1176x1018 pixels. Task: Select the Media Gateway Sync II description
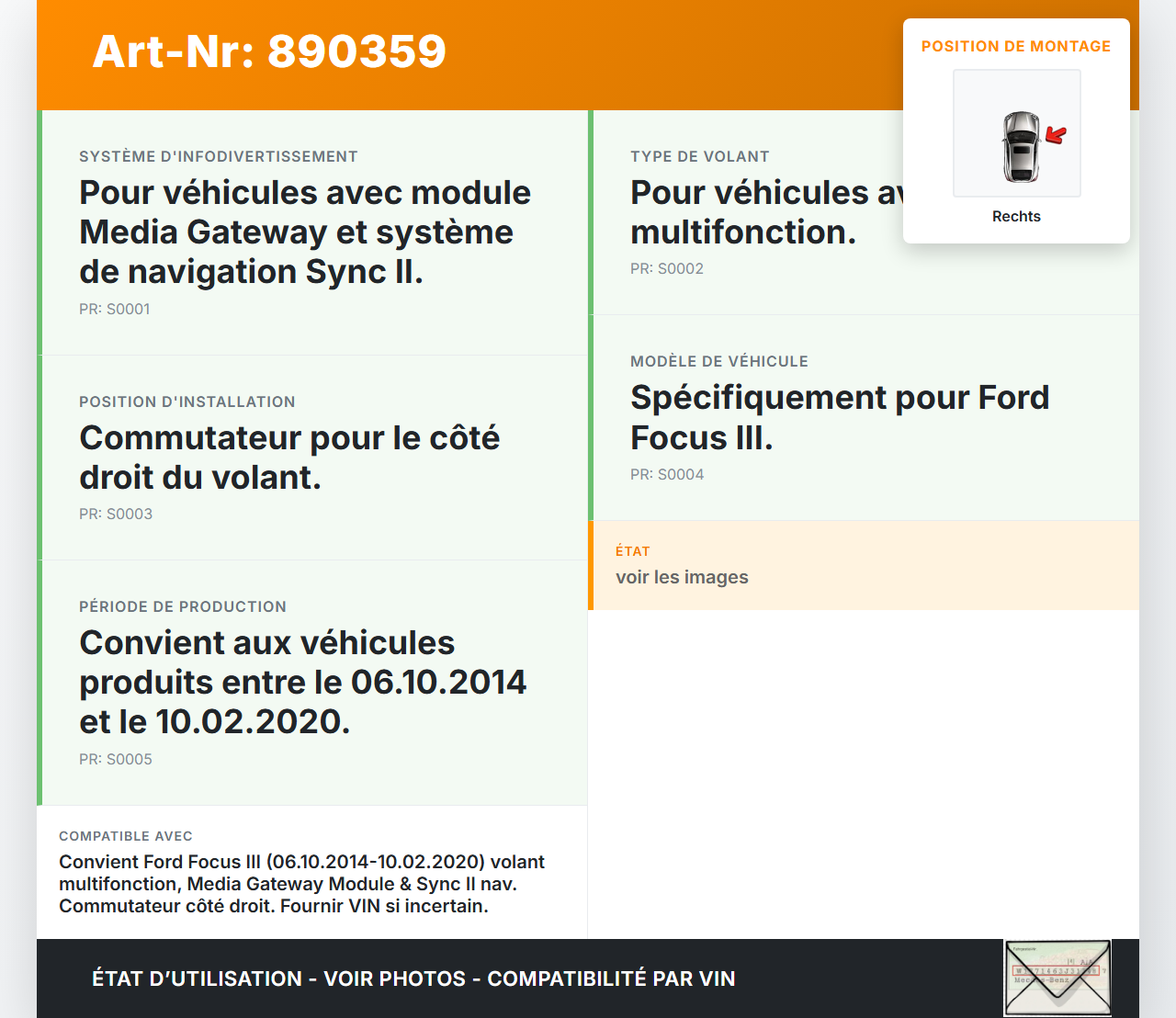(305, 232)
